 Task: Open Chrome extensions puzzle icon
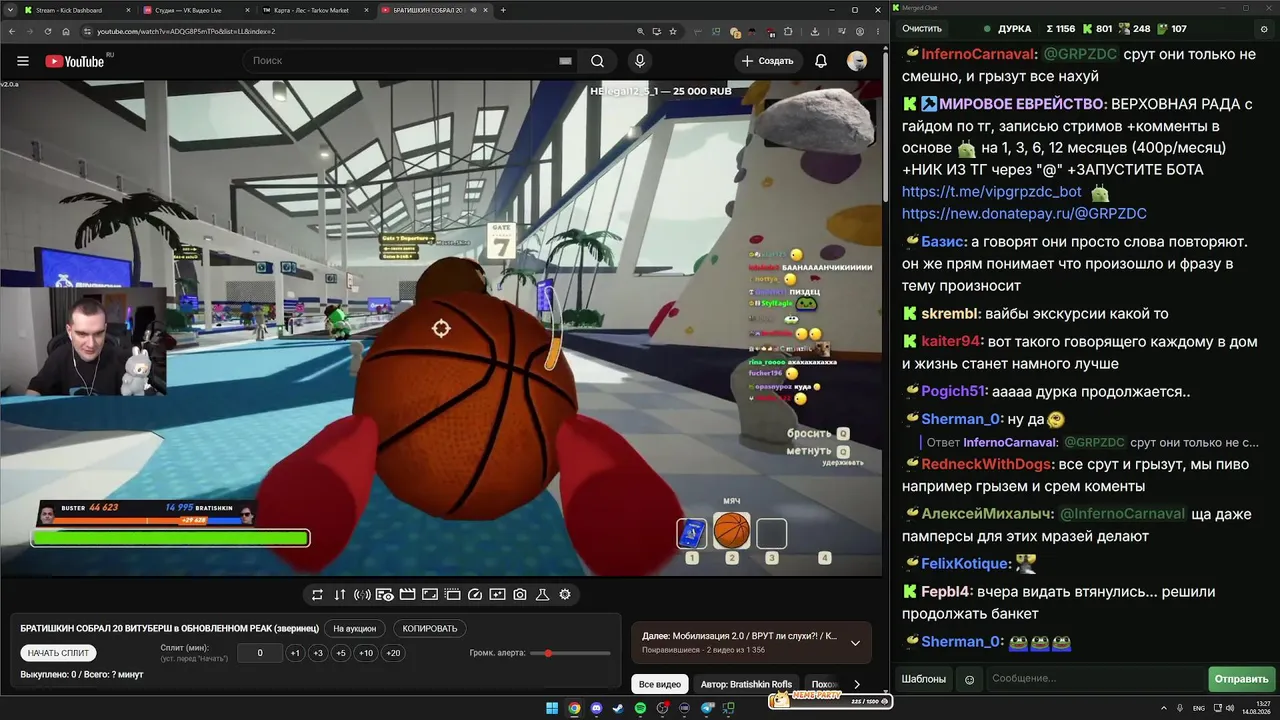[x=788, y=31]
